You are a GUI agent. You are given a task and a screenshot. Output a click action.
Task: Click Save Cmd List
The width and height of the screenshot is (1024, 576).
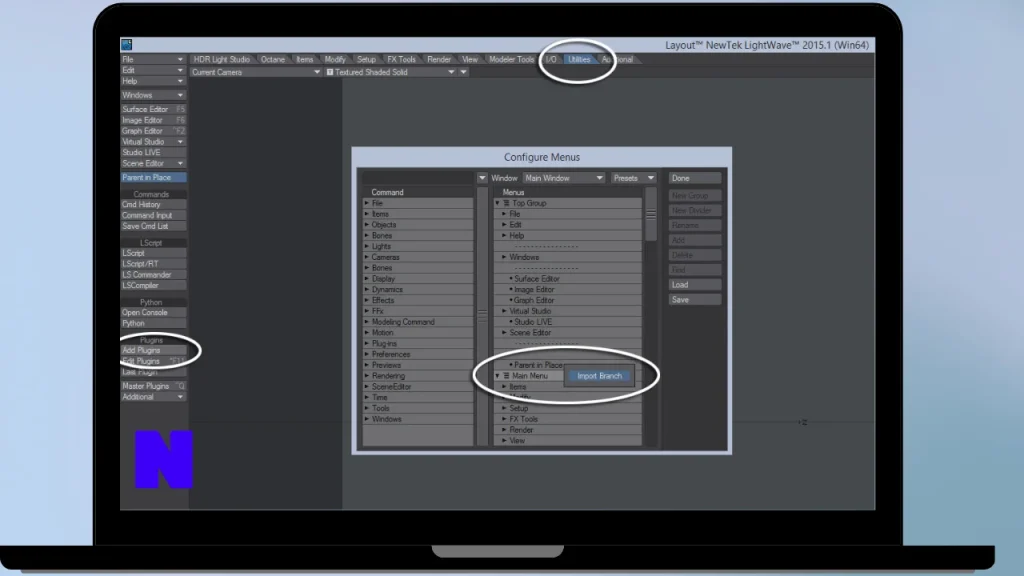[153, 226]
